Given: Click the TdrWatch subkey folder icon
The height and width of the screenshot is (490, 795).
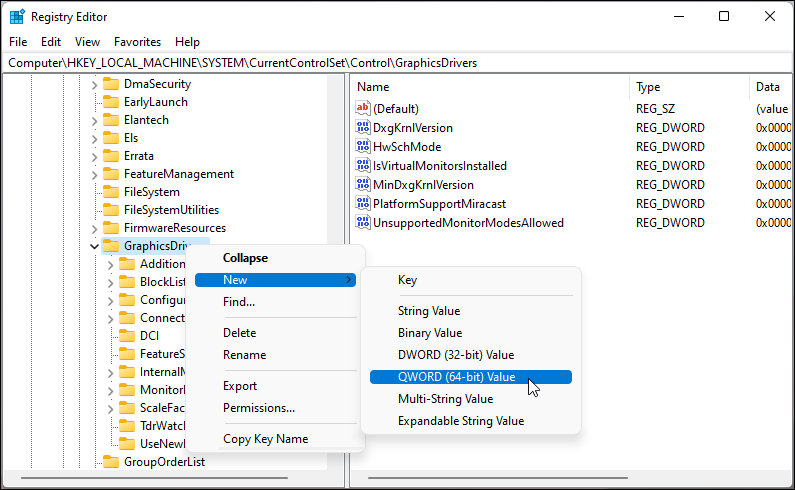Looking at the screenshot, I should pos(127,426).
